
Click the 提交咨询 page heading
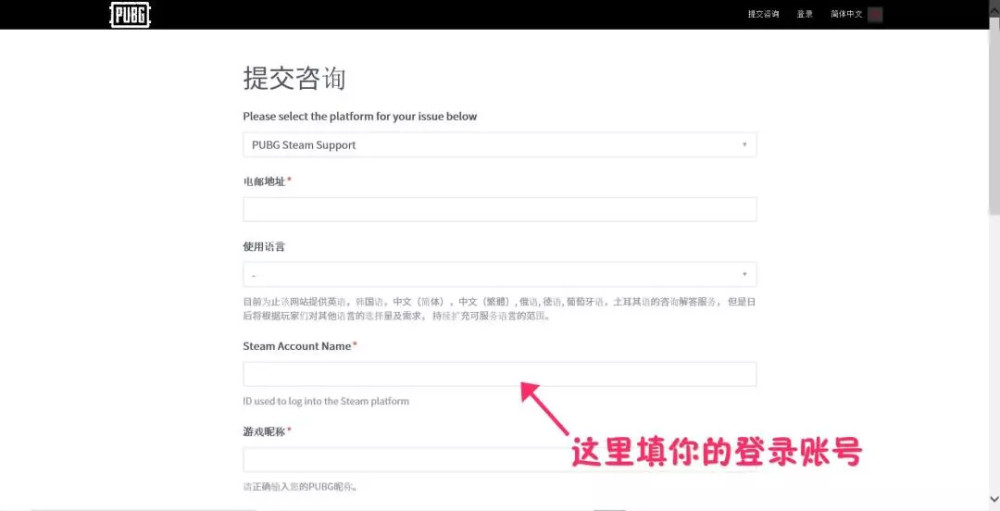pos(294,79)
